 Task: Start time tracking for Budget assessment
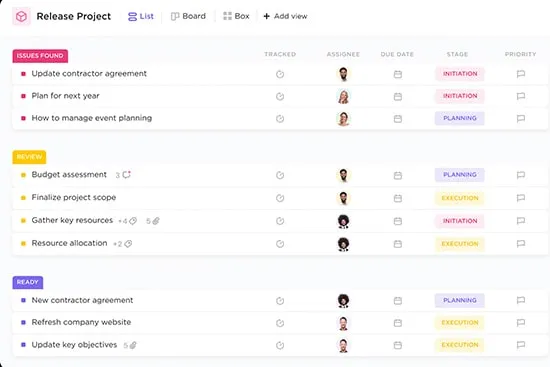[280, 175]
